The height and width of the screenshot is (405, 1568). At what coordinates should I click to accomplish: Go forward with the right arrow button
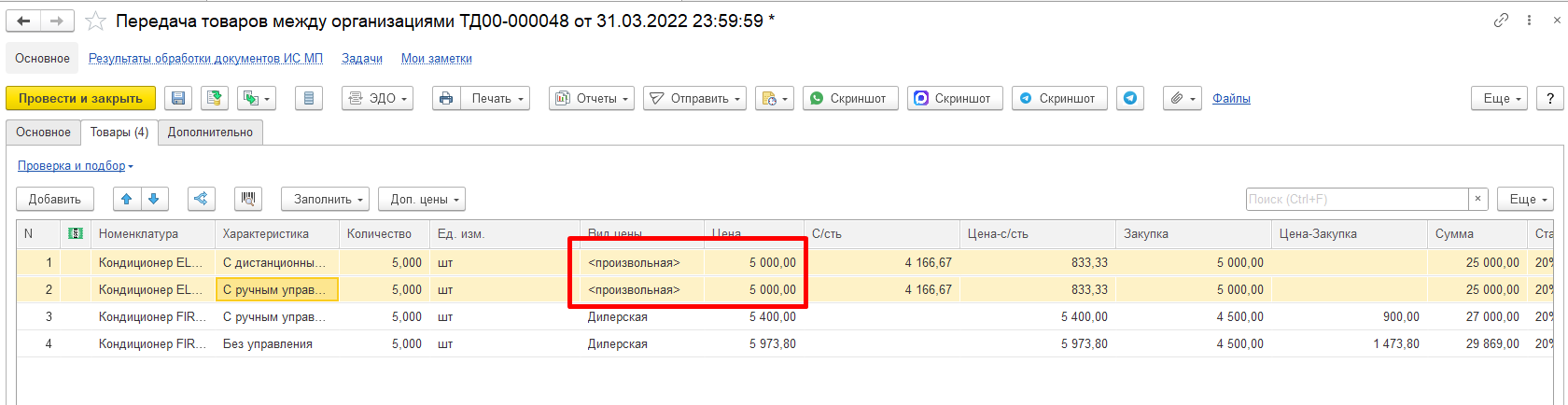pos(58,21)
